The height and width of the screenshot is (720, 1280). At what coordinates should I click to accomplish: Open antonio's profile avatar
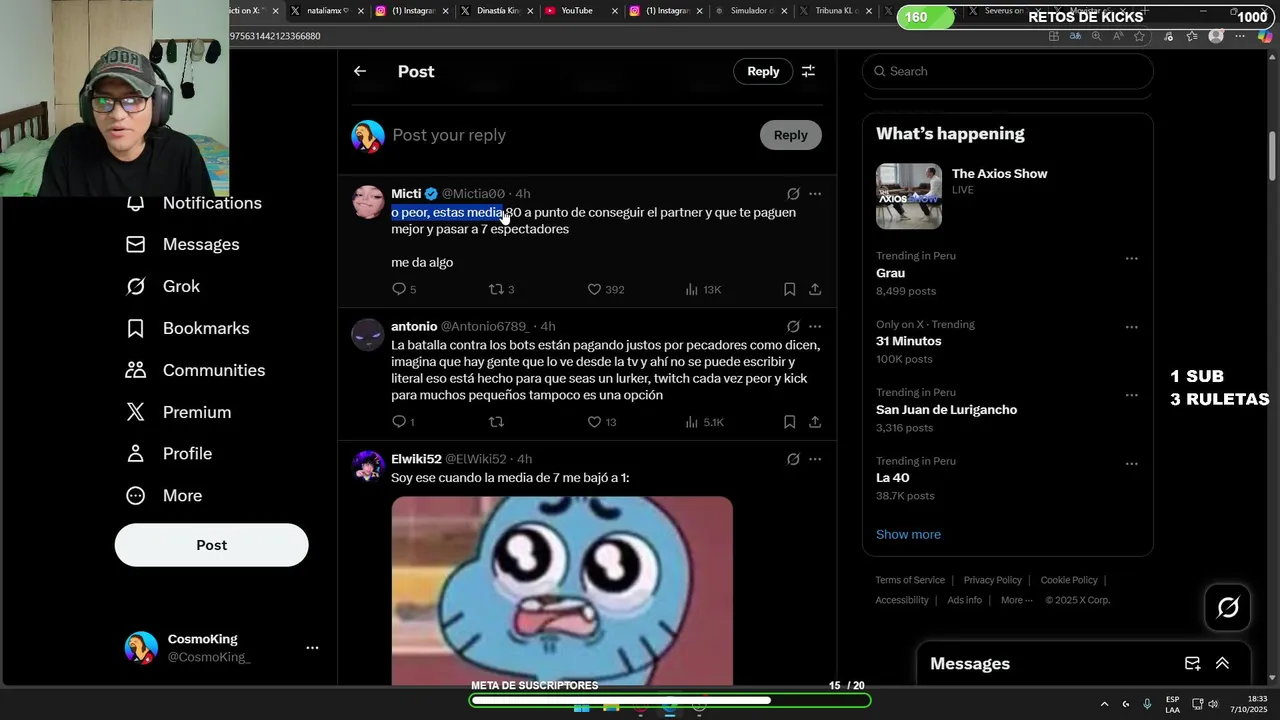coord(368,335)
